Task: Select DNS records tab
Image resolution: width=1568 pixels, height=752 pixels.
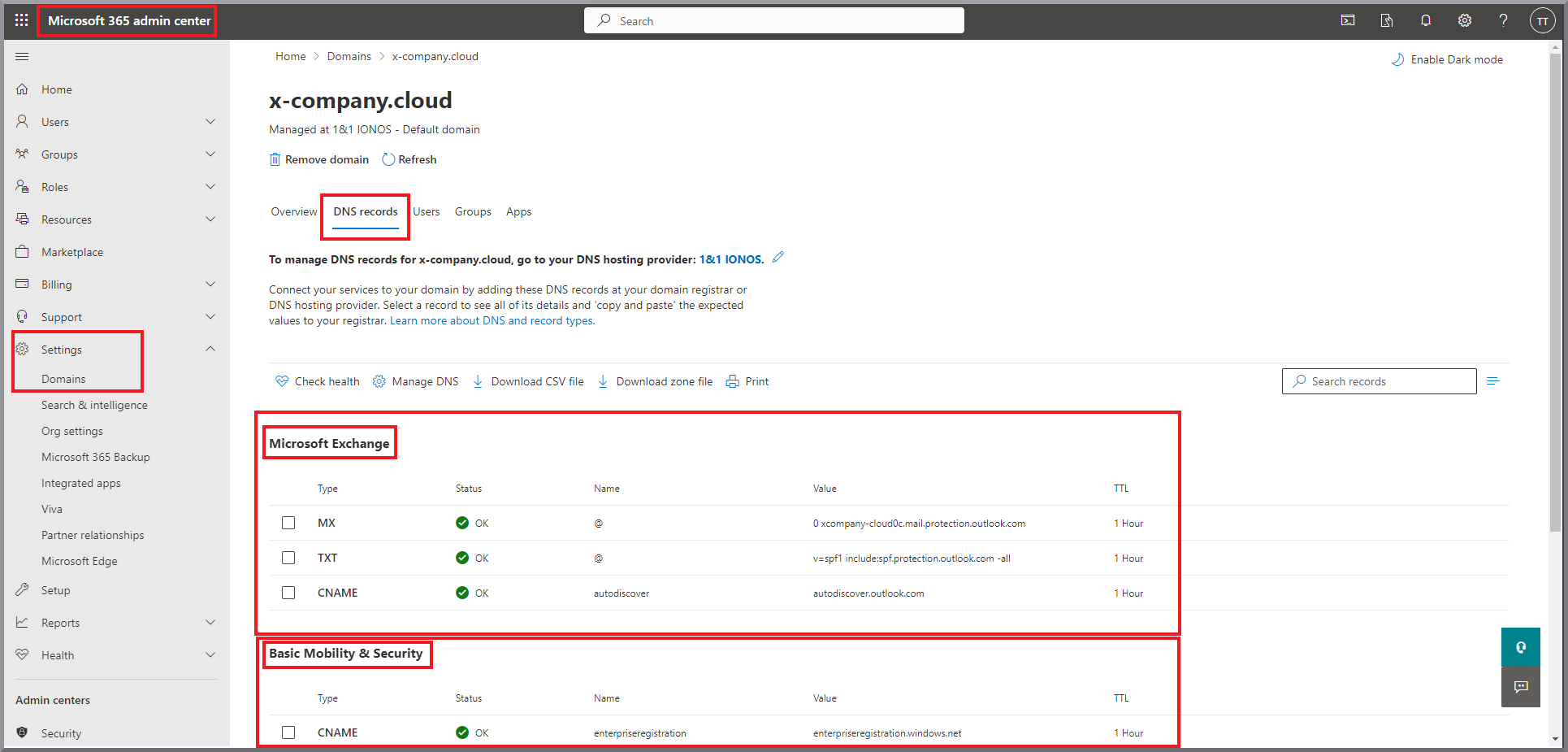Action: tap(366, 211)
